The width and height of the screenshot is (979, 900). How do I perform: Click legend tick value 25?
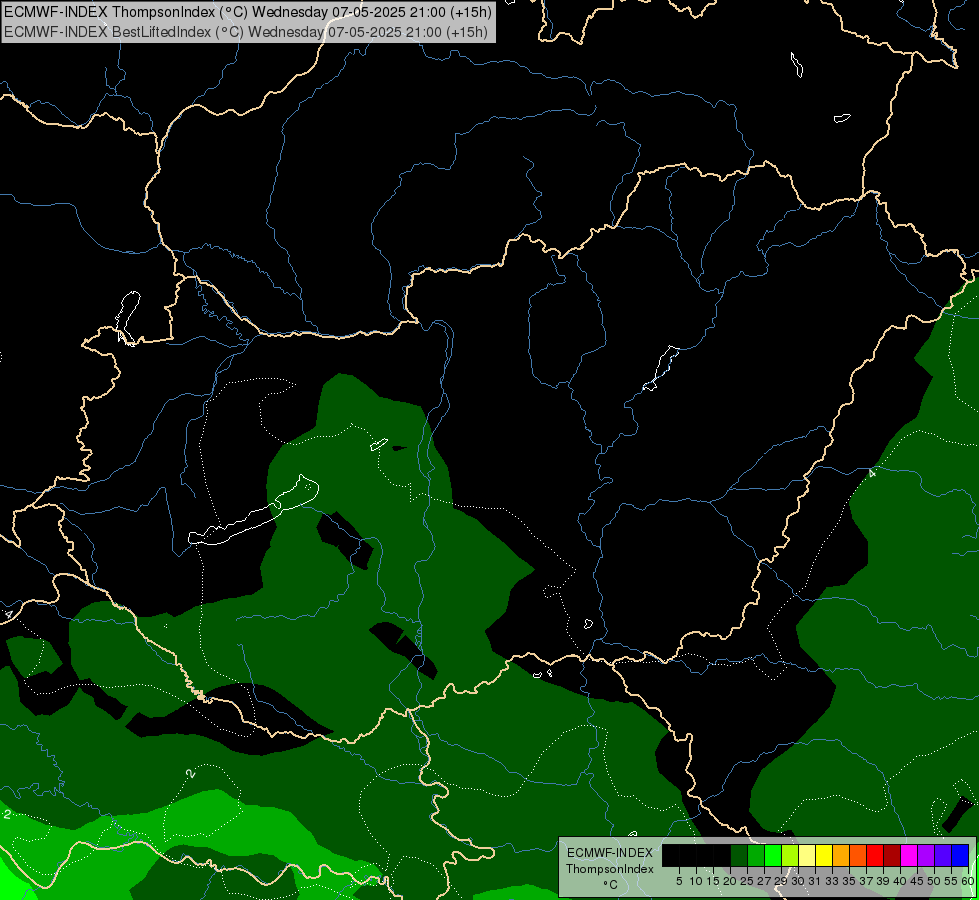pyautogui.click(x=747, y=881)
